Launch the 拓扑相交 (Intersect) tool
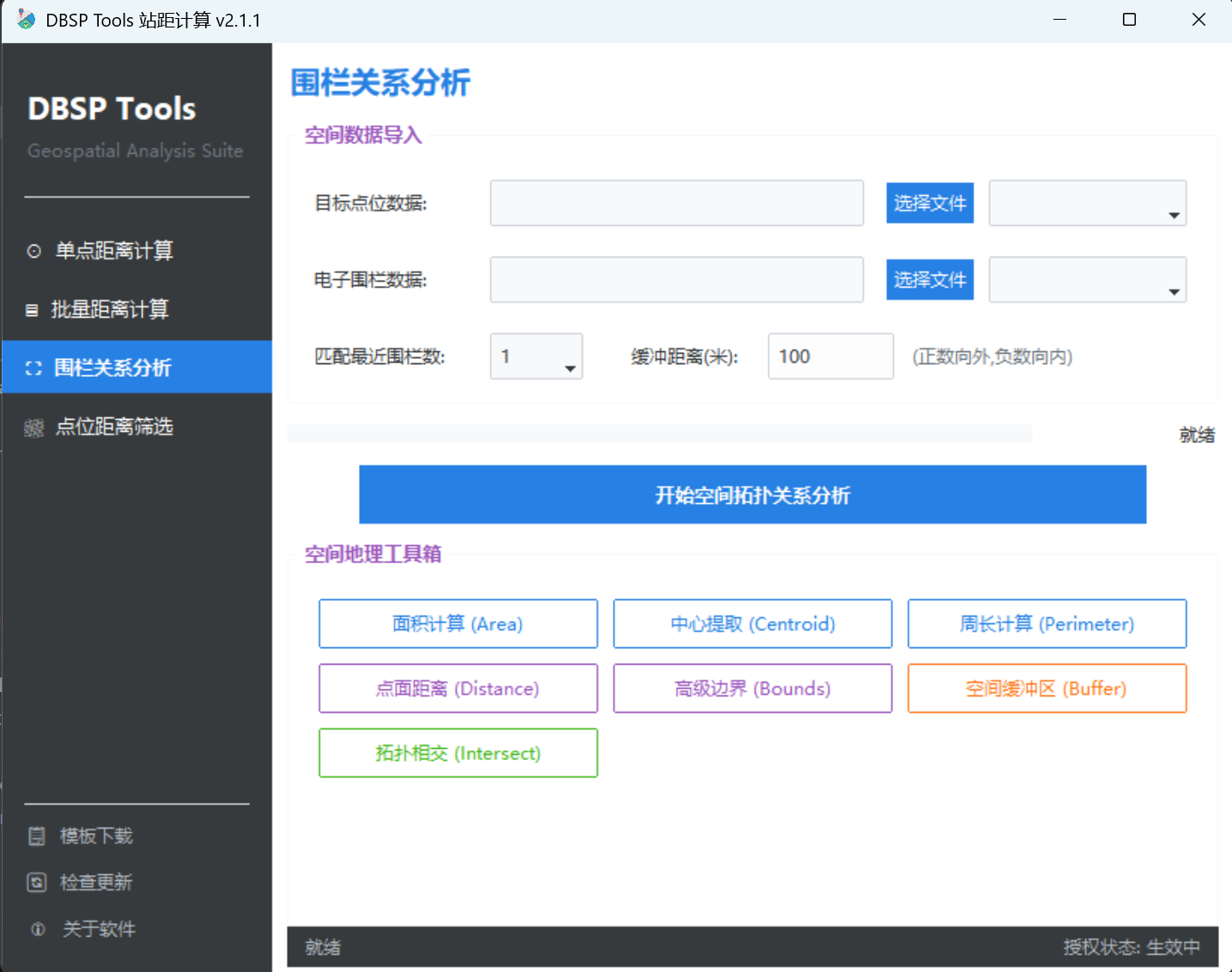Screen dimensions: 1232x972 tap(458, 753)
